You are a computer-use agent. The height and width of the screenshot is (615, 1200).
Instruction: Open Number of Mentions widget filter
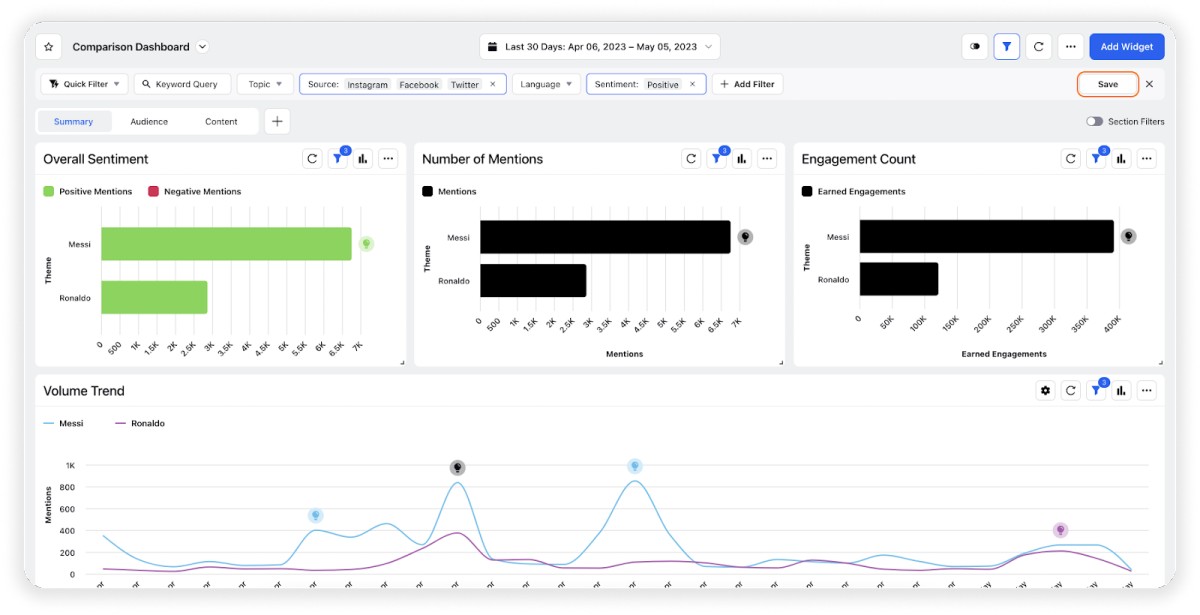[718, 159]
